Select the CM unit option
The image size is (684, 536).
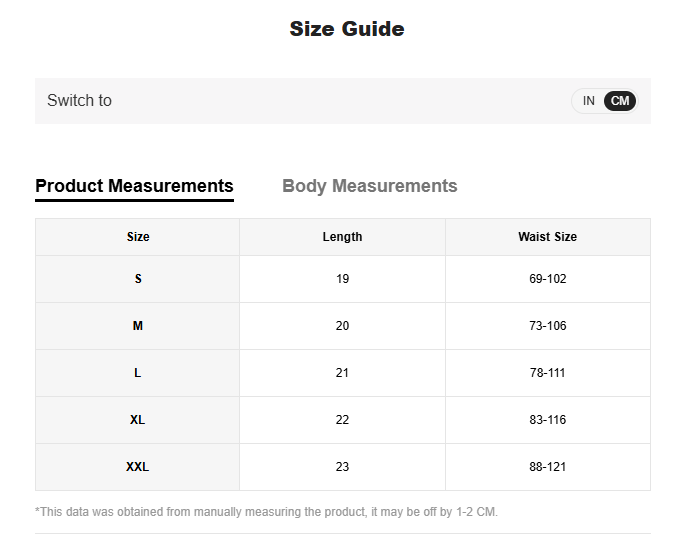point(620,101)
